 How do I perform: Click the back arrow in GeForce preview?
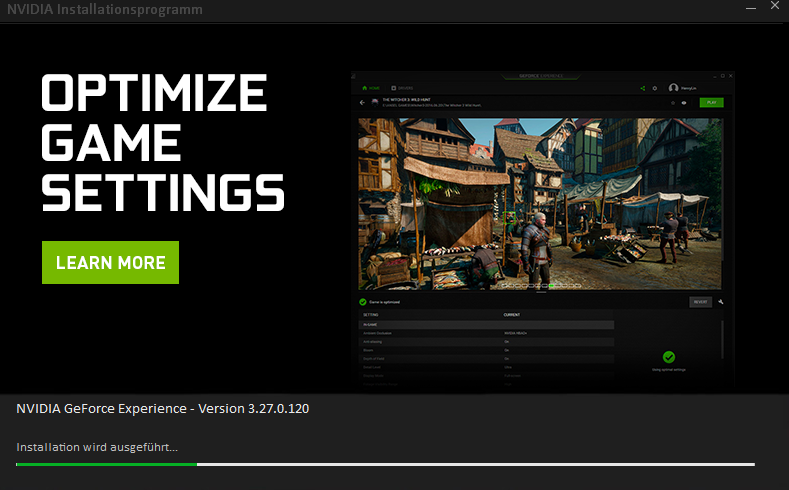[362, 103]
